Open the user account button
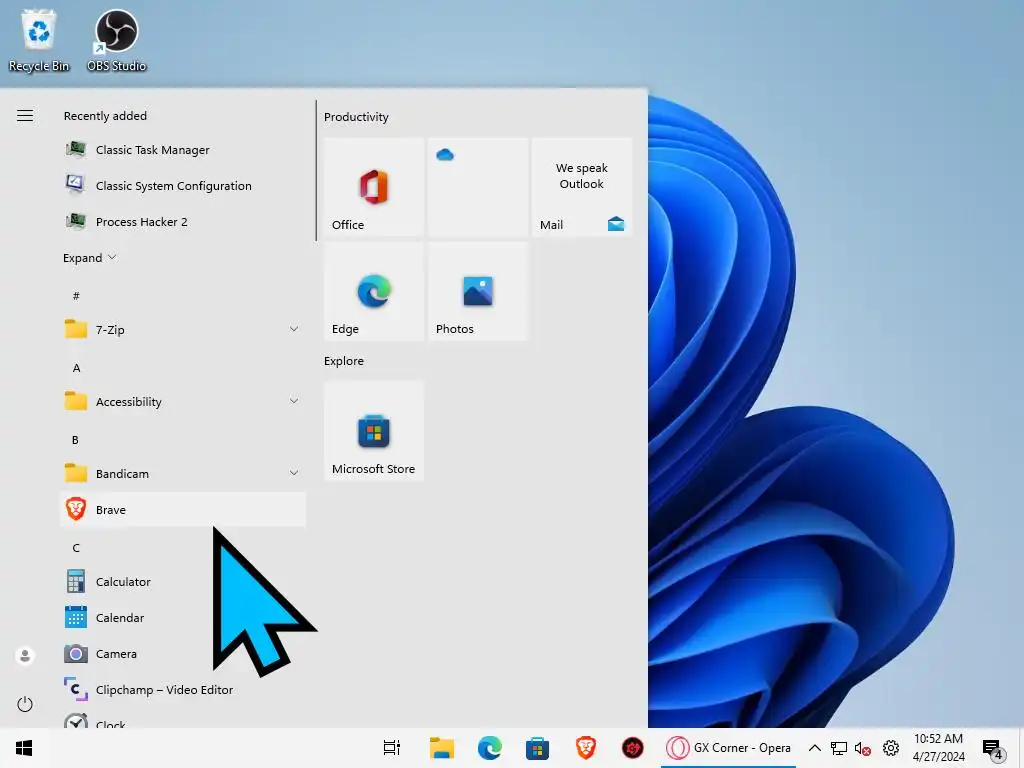This screenshot has width=1024, height=768. click(x=25, y=655)
